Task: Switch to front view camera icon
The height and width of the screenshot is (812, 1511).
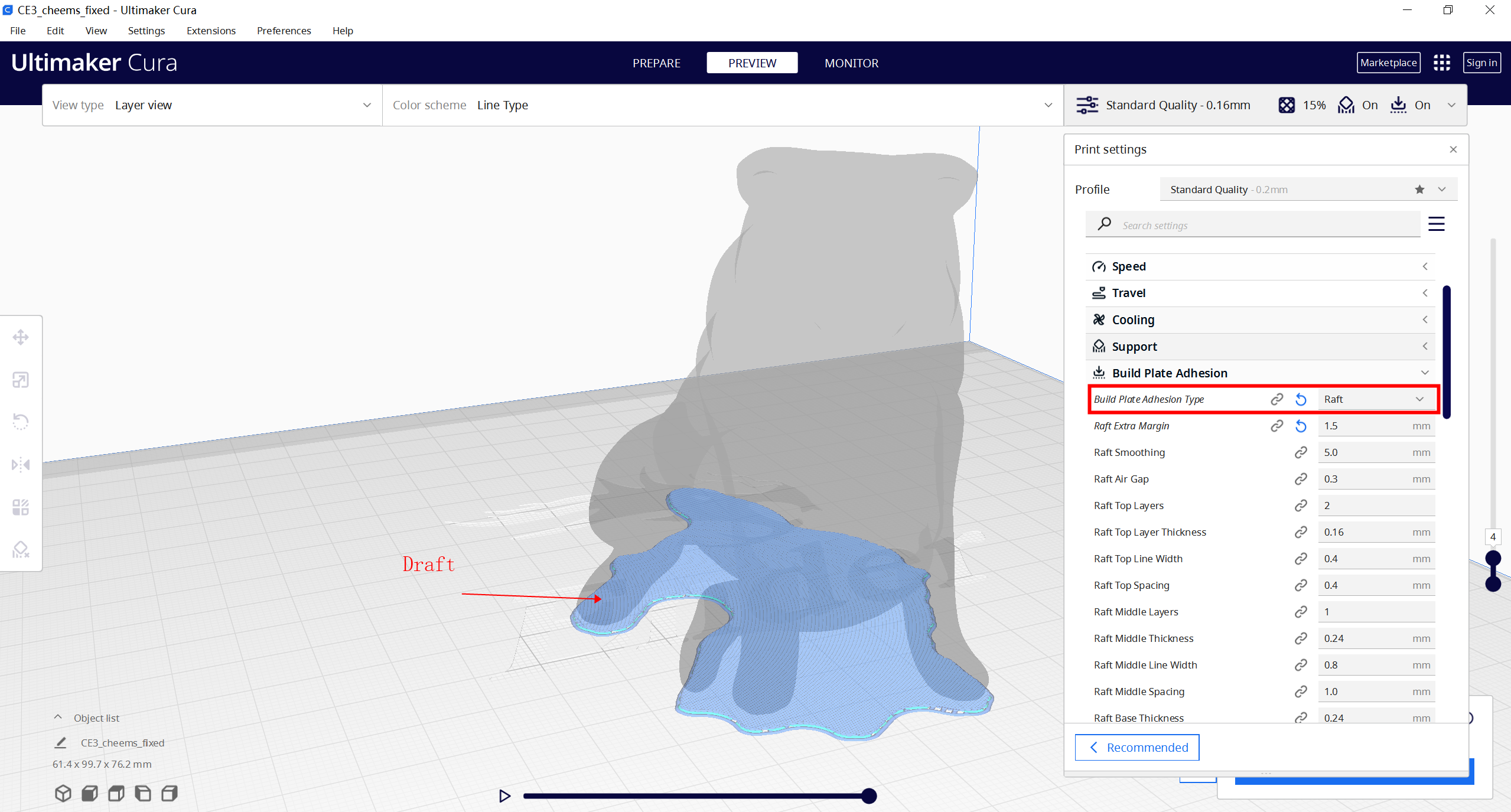Action: point(90,793)
